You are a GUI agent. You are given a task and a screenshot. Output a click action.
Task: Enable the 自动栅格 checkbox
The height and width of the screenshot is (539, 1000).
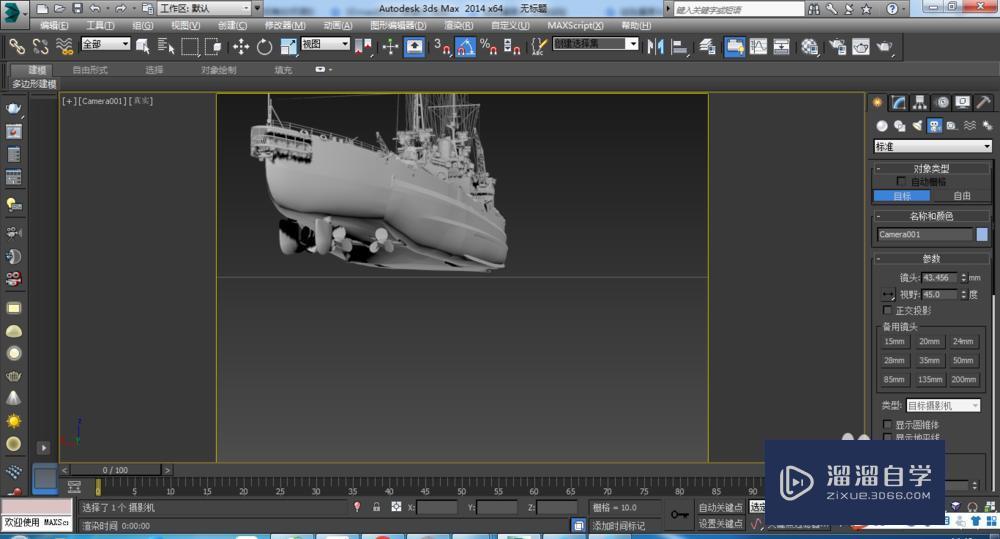click(901, 182)
